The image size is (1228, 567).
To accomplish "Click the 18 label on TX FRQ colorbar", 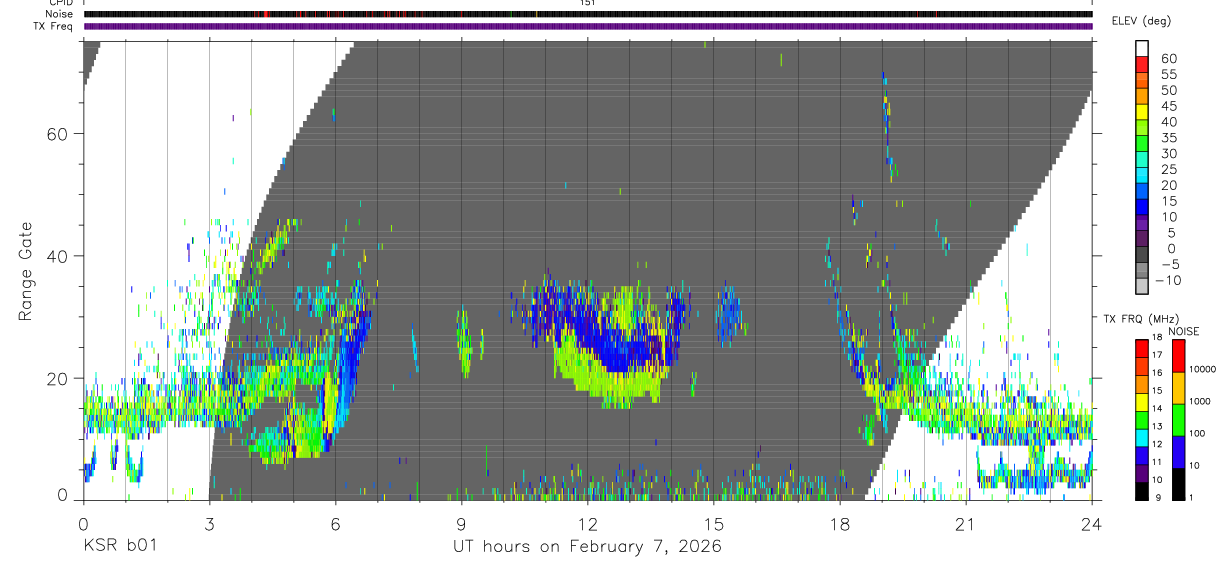I will click(x=1156, y=339).
